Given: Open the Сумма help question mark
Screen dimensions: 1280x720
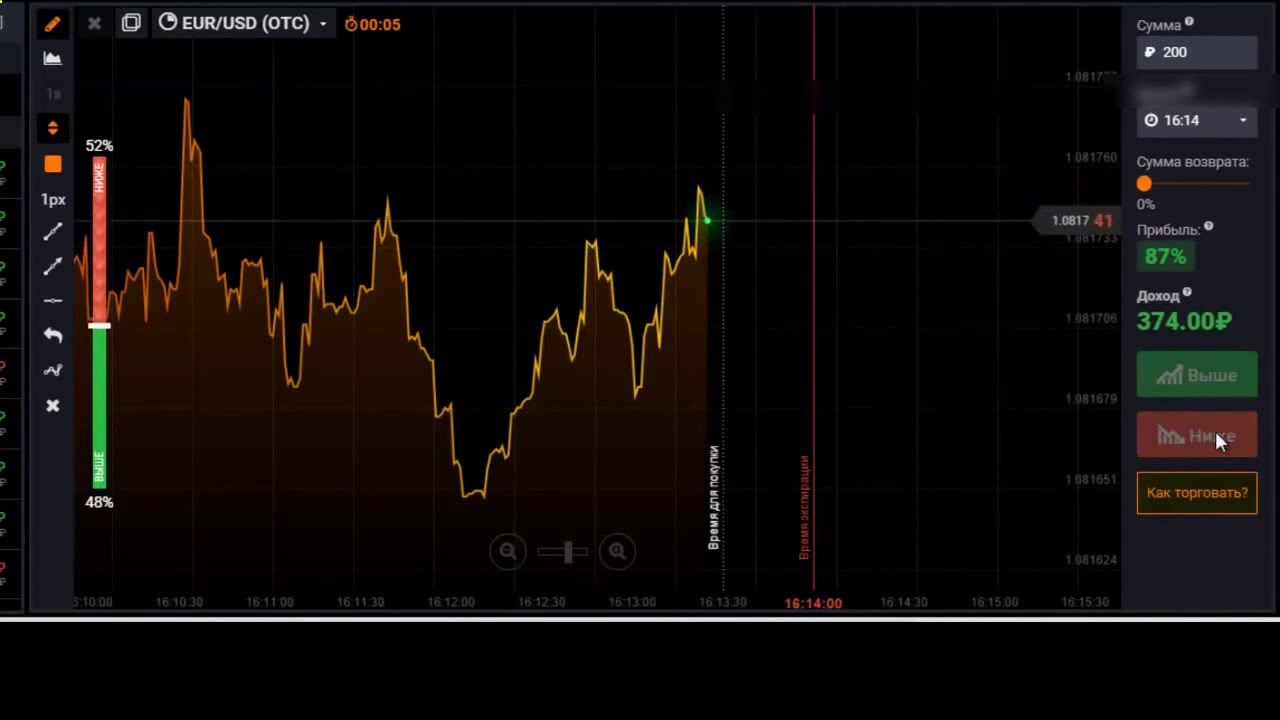Looking at the screenshot, I should tap(1189, 22).
